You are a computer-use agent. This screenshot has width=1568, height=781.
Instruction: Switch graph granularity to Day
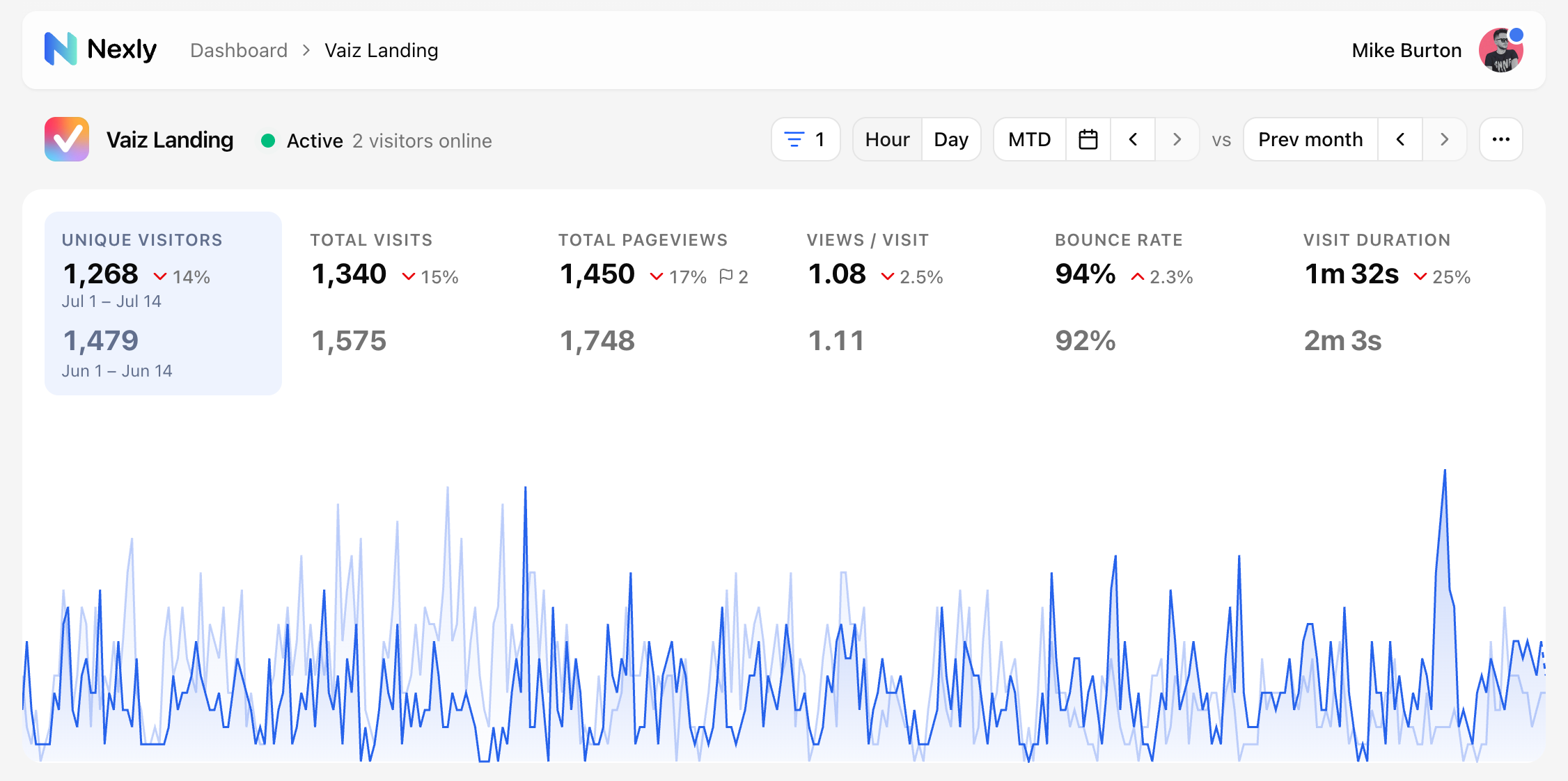pos(951,140)
